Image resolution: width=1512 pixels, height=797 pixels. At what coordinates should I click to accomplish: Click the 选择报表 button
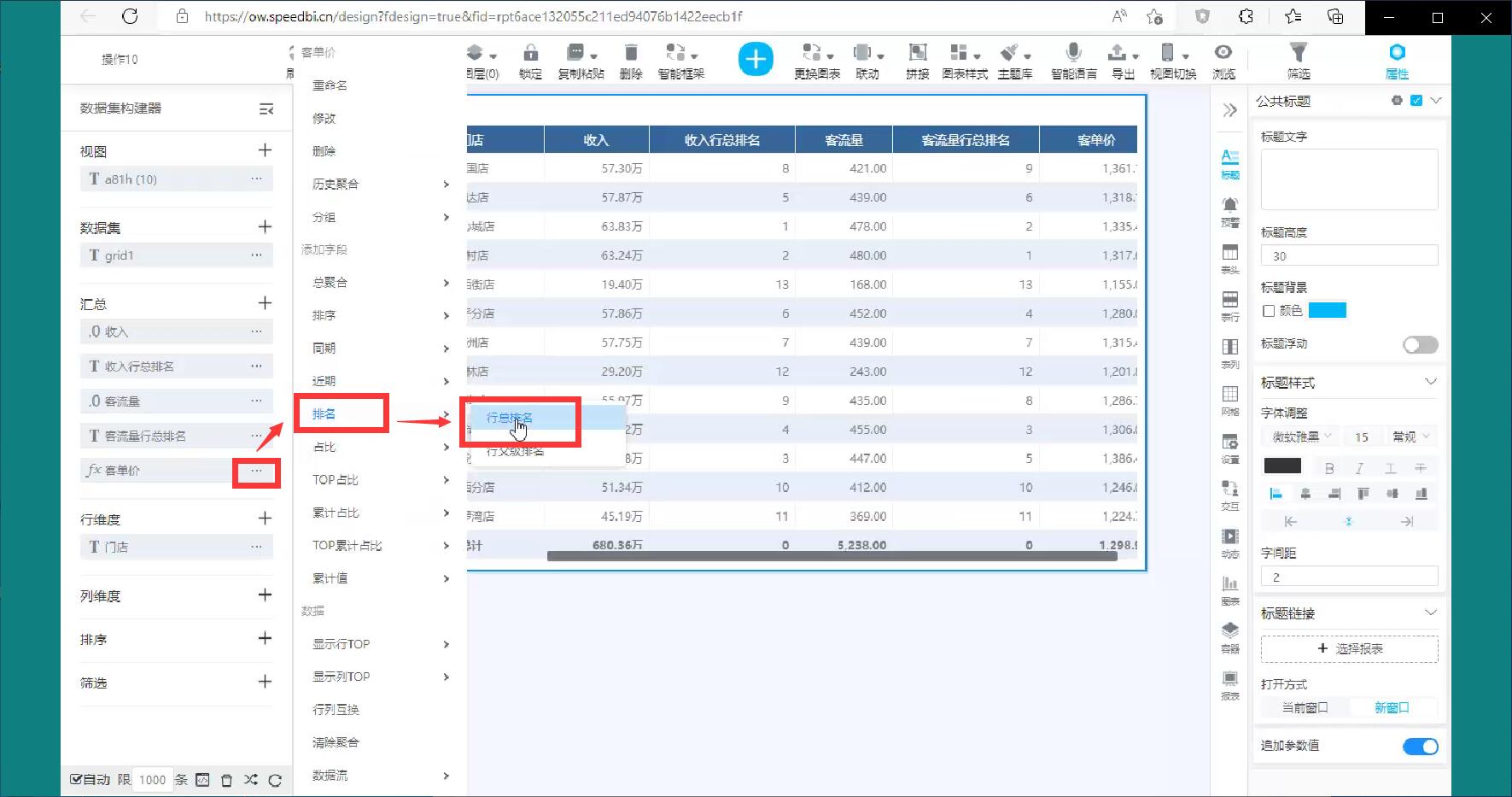[1349, 648]
